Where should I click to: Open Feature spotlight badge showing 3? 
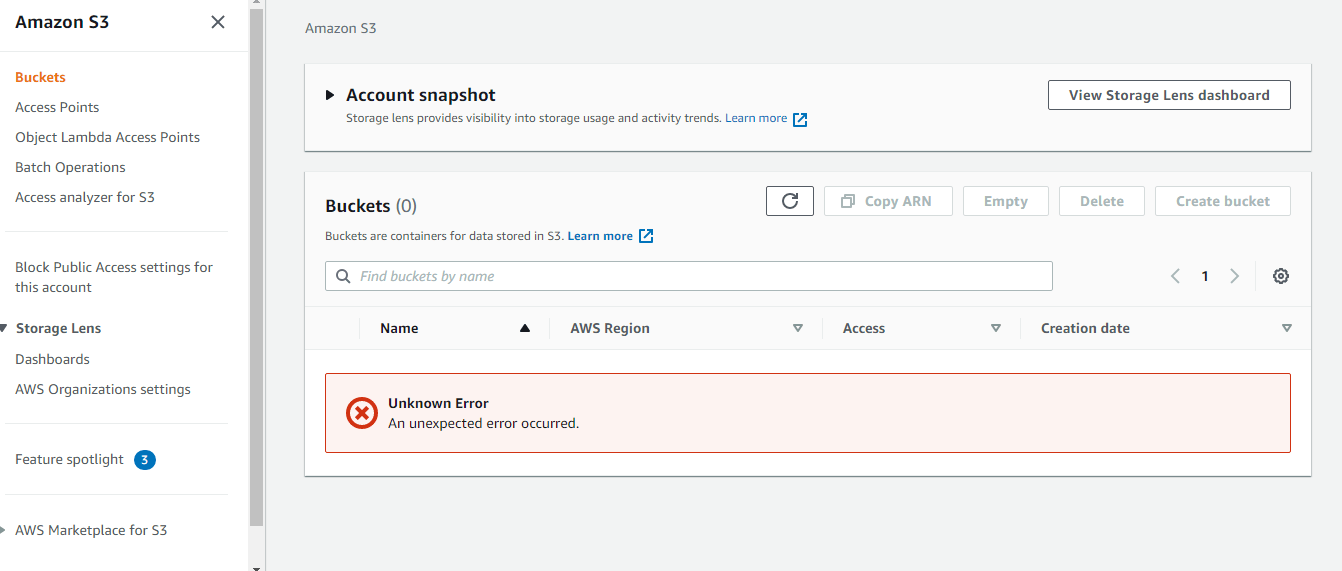pos(145,460)
